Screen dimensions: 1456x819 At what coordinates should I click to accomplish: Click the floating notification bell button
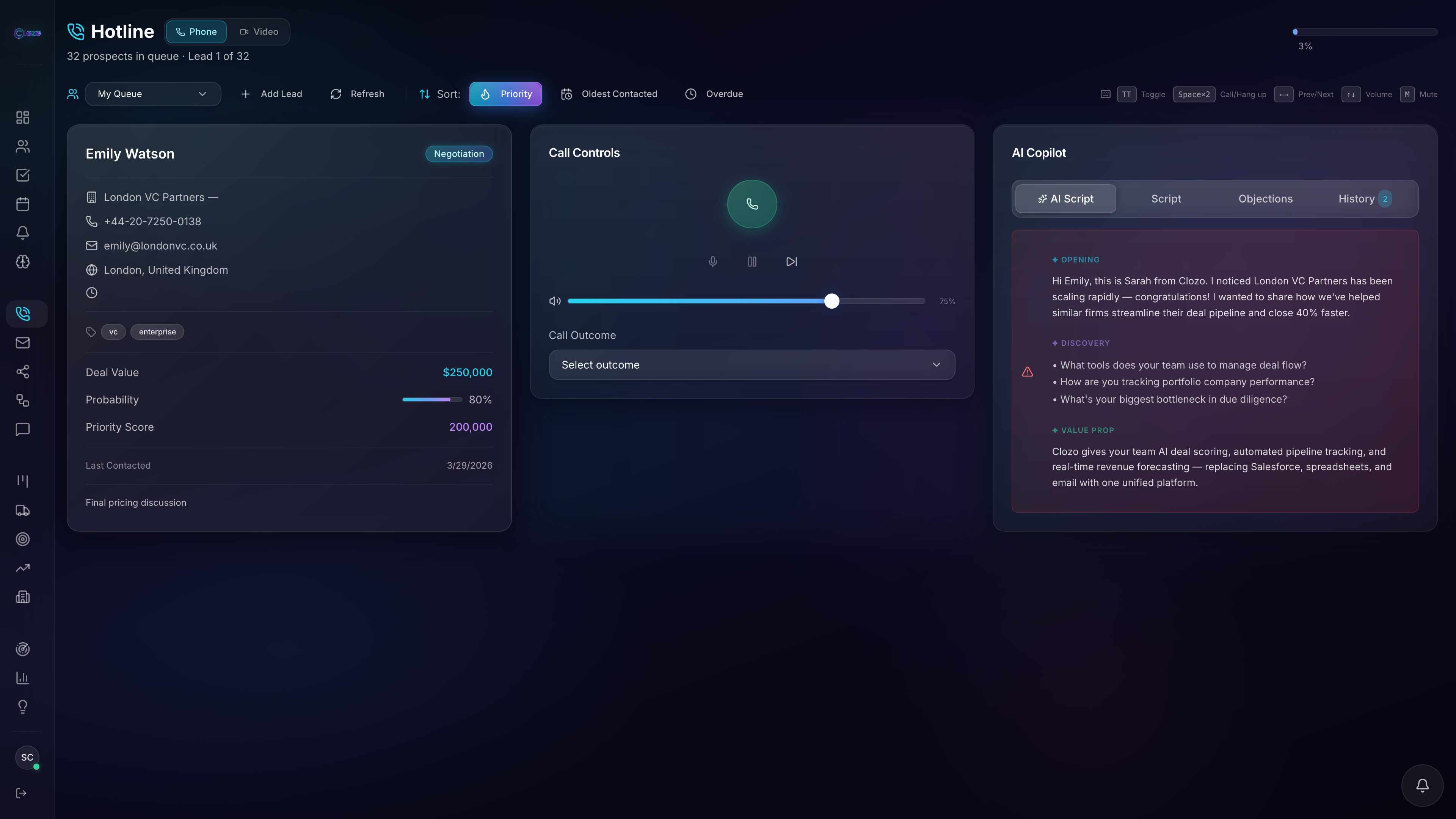pyautogui.click(x=1422, y=785)
